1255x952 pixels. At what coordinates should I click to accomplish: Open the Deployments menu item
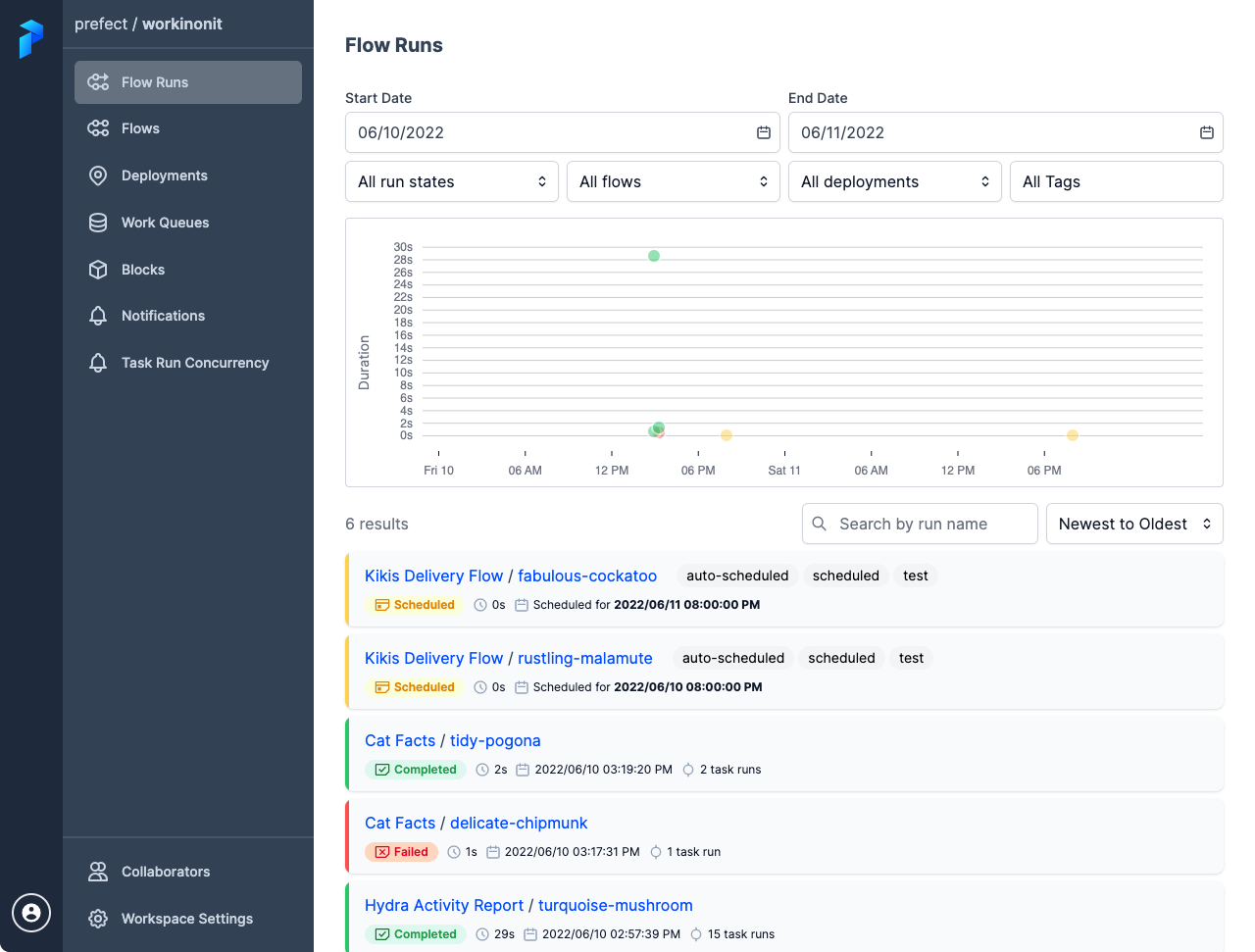coord(188,175)
